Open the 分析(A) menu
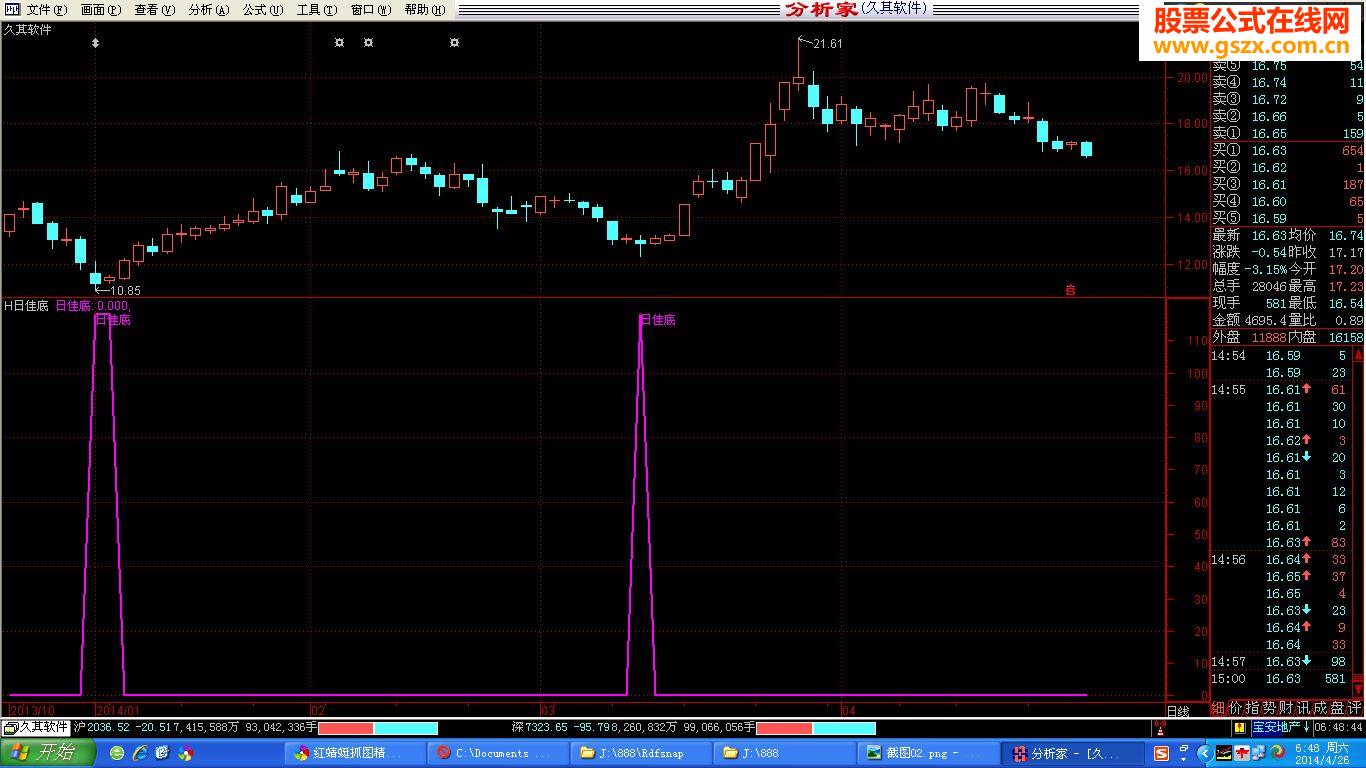 click(209, 10)
